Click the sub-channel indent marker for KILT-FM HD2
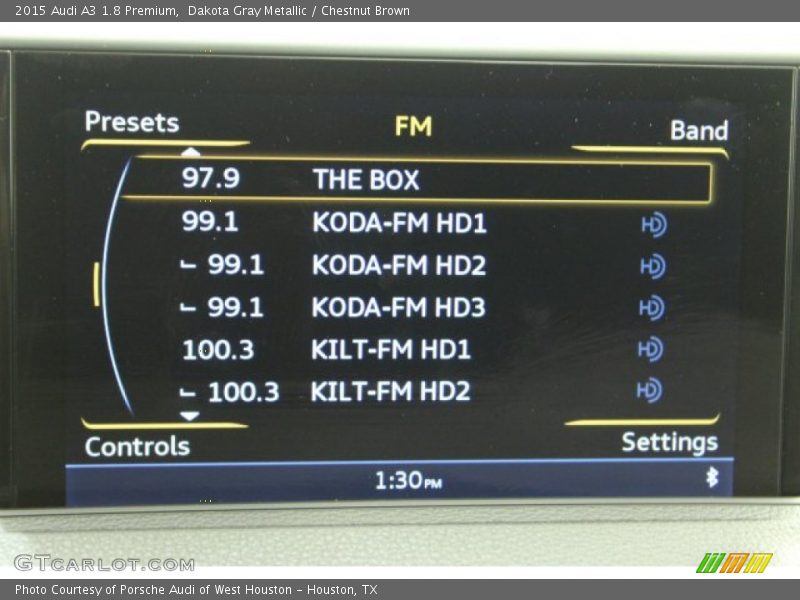 click(x=188, y=393)
